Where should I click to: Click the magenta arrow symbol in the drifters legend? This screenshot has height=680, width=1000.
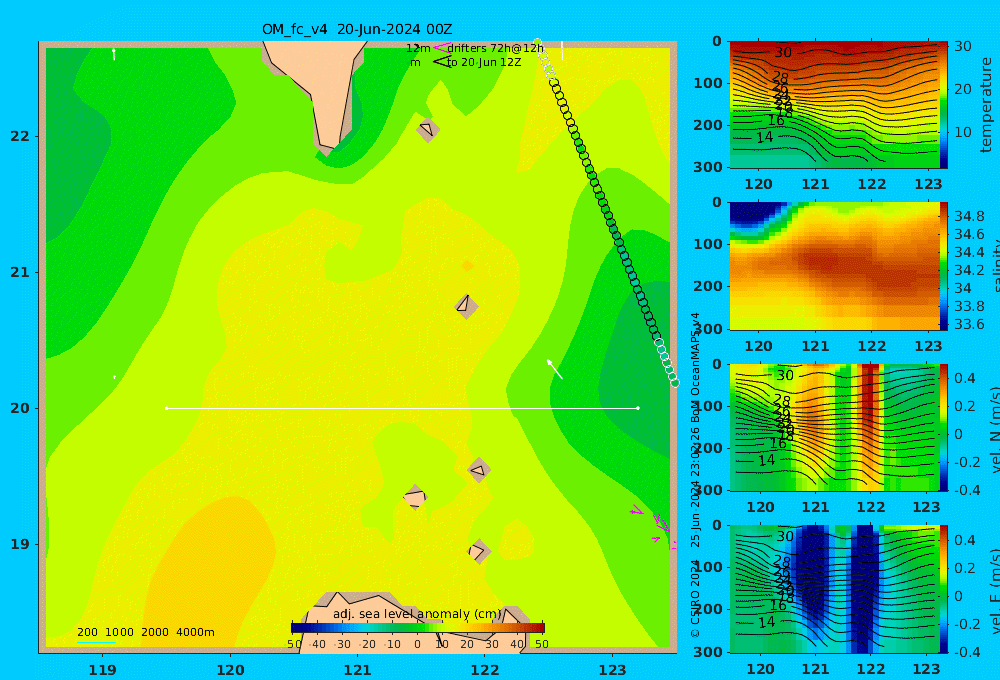(x=441, y=47)
